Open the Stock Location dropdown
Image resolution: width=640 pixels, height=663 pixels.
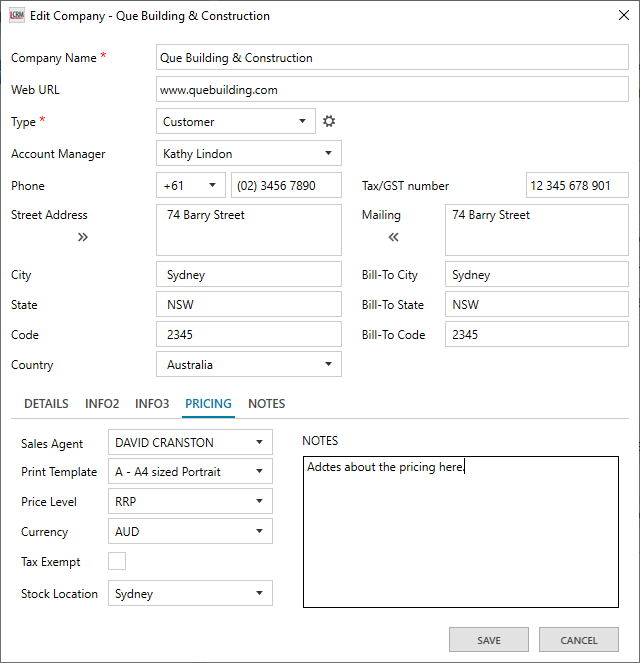[x=190, y=594]
